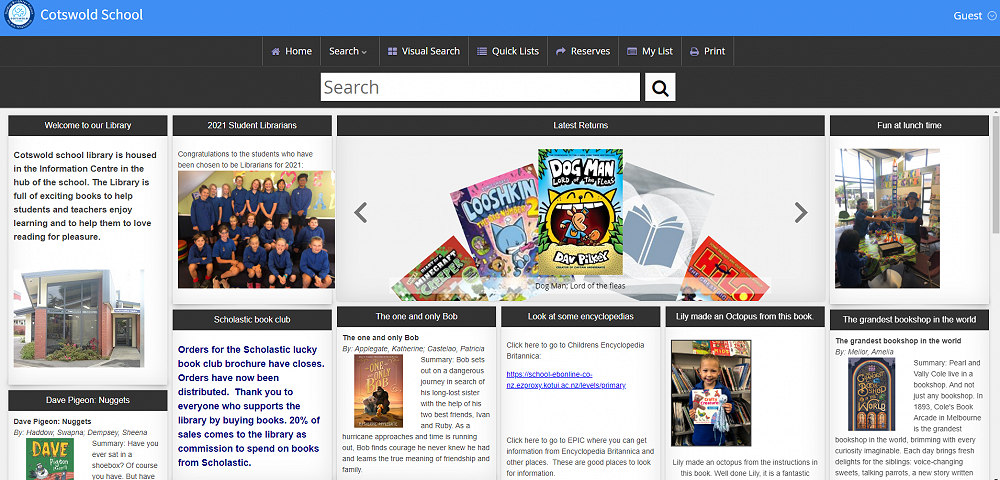The height and width of the screenshot is (480, 1000).
Task: Click the Cotswold School title text
Action: (91, 16)
